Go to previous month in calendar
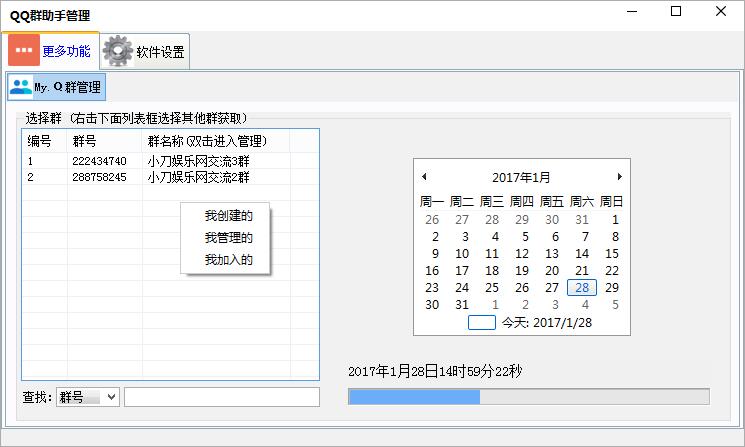Viewport: 745px width, 447px height. 424,177
